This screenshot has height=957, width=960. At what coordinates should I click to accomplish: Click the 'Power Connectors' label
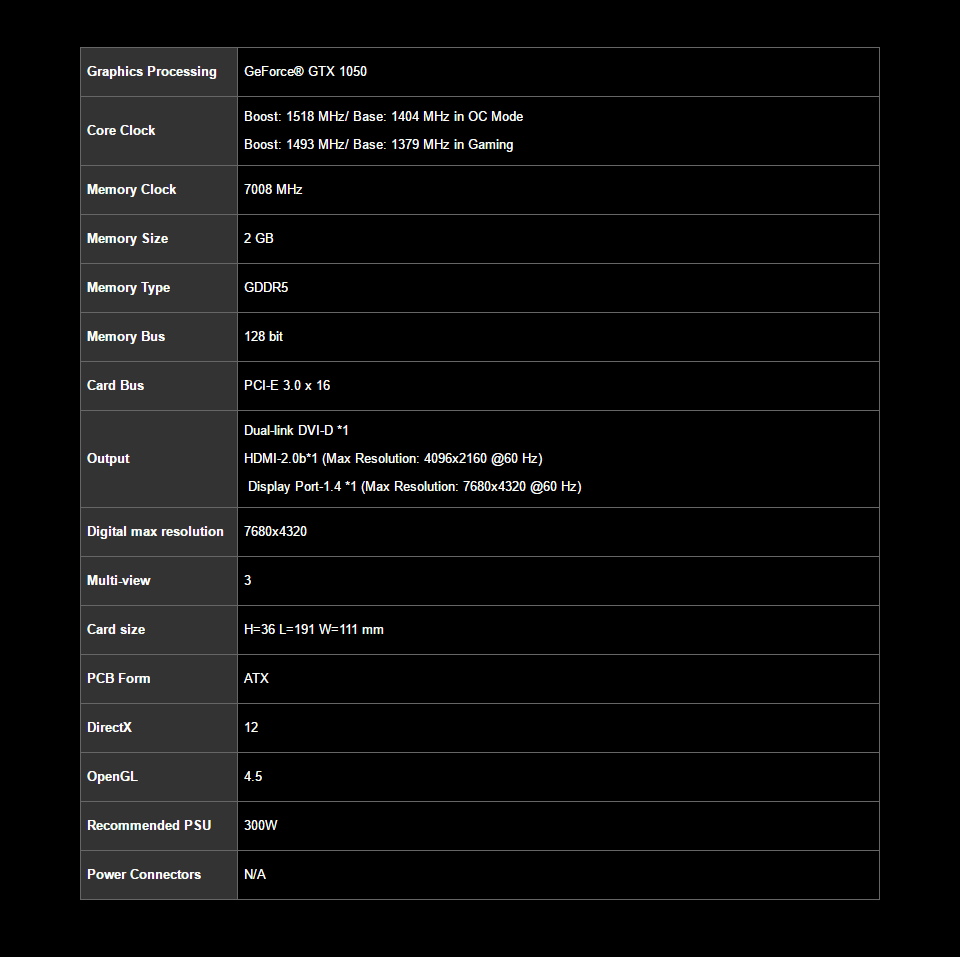click(144, 875)
